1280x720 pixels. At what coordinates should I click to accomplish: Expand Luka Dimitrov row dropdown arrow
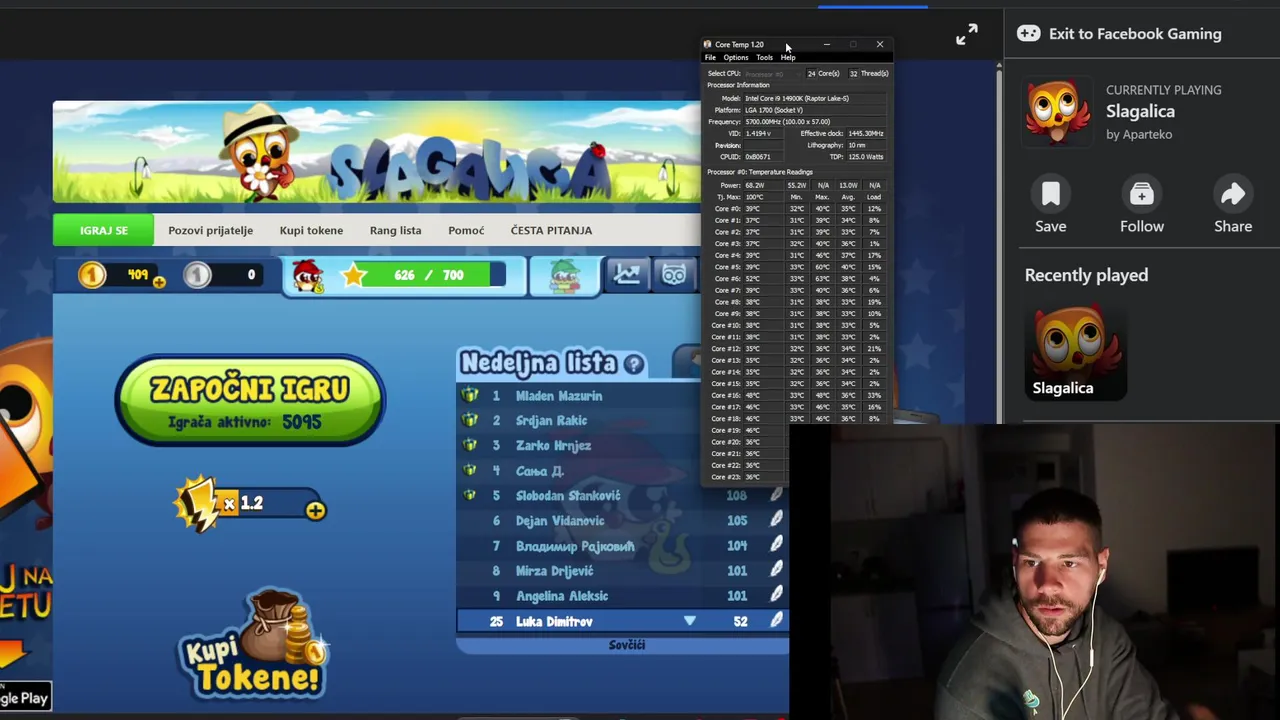[689, 621]
